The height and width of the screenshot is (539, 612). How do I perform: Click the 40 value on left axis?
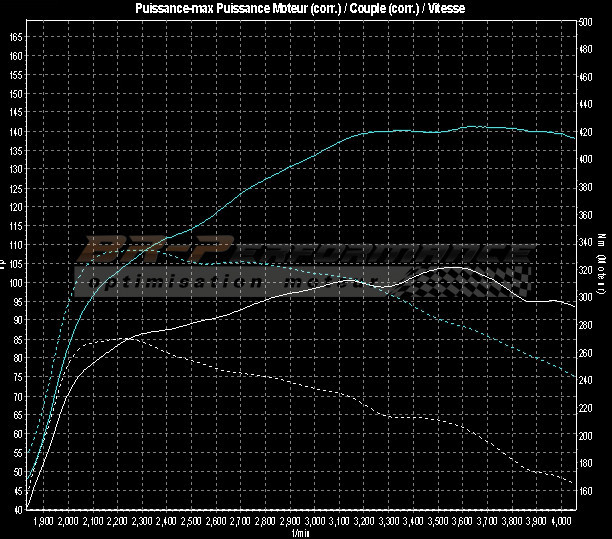point(17,510)
